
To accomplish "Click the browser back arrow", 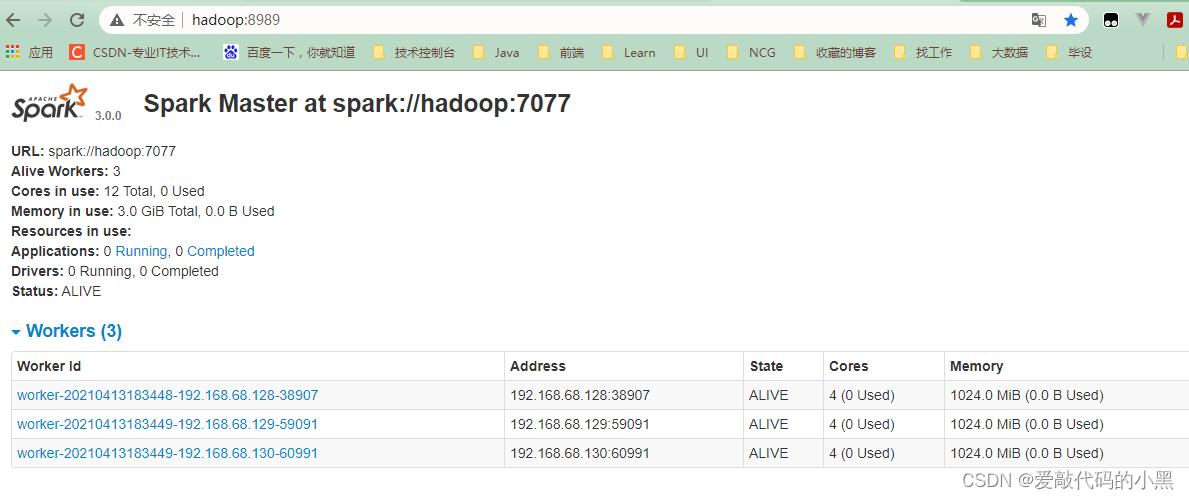I will (13, 20).
